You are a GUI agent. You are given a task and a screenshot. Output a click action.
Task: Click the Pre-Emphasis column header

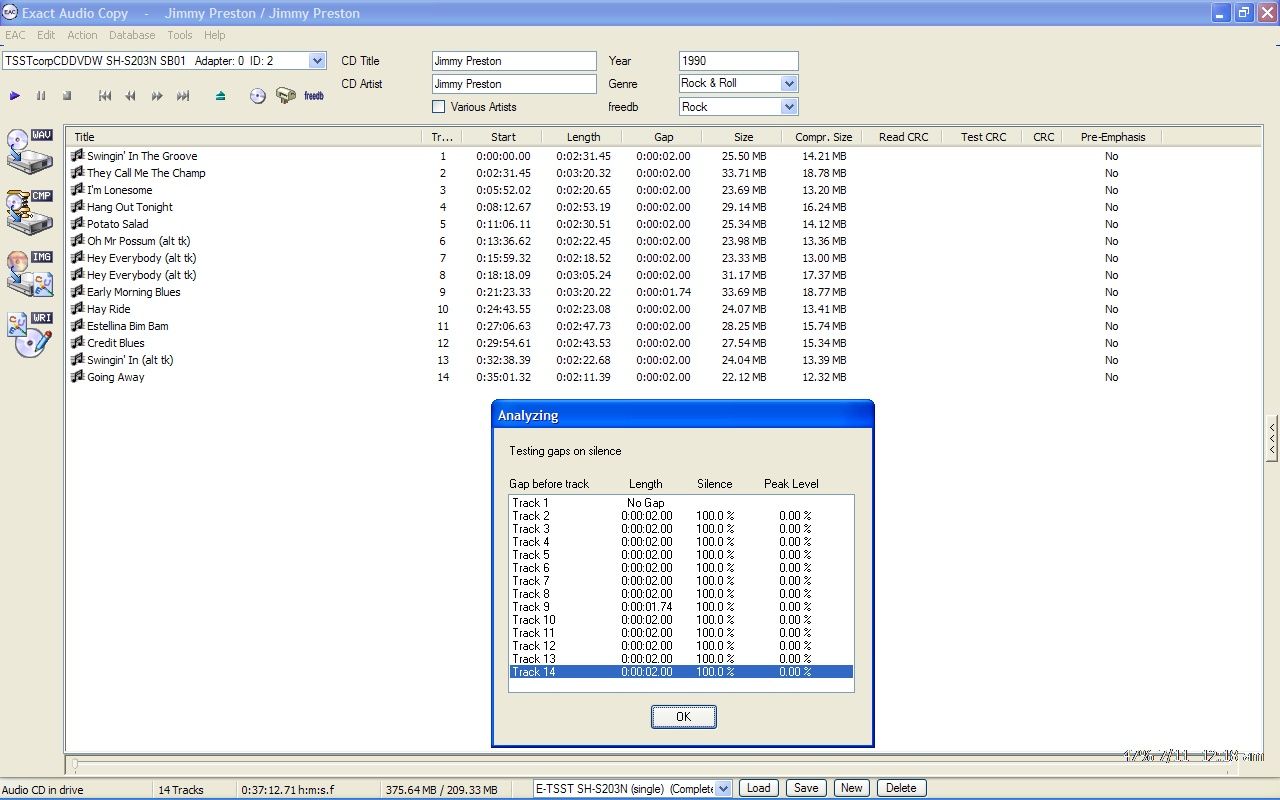1112,137
